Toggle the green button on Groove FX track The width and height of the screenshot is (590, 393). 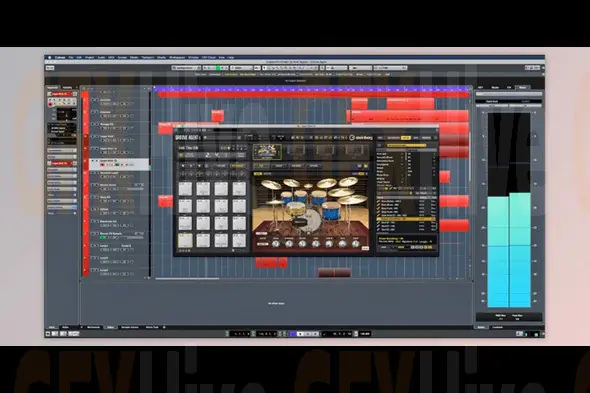102,238
